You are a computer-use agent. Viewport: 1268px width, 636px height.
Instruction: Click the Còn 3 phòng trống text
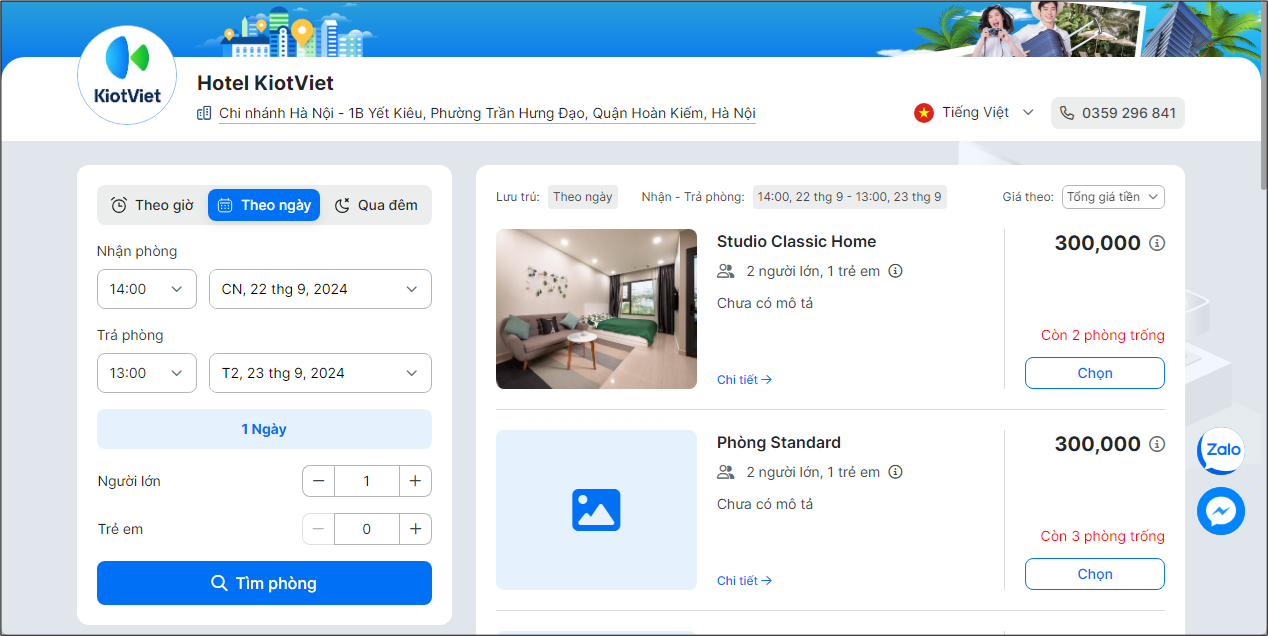1102,537
